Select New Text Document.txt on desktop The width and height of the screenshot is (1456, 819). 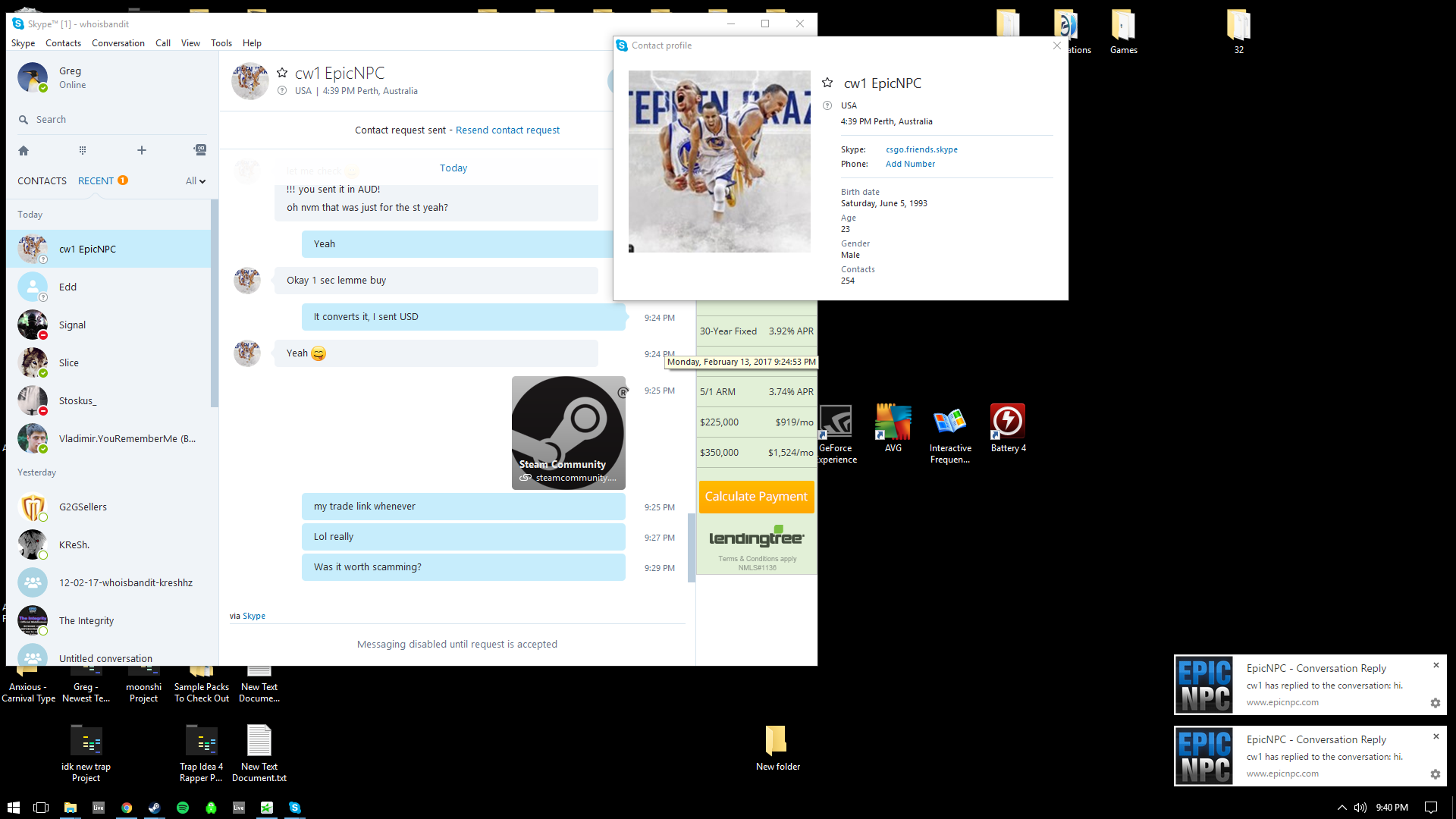[x=259, y=753]
